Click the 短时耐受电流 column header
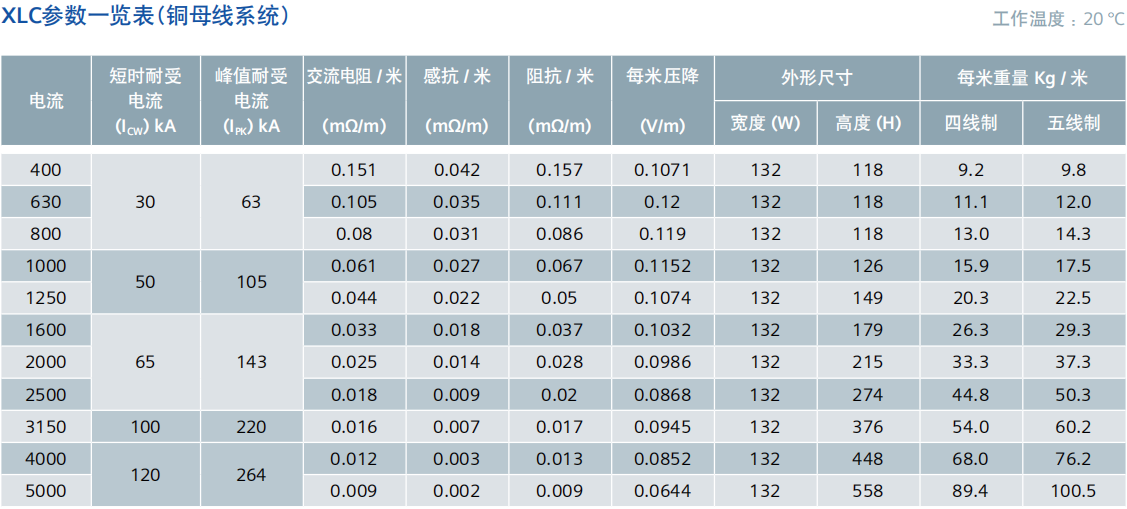The height and width of the screenshot is (509, 1127). pos(146,101)
